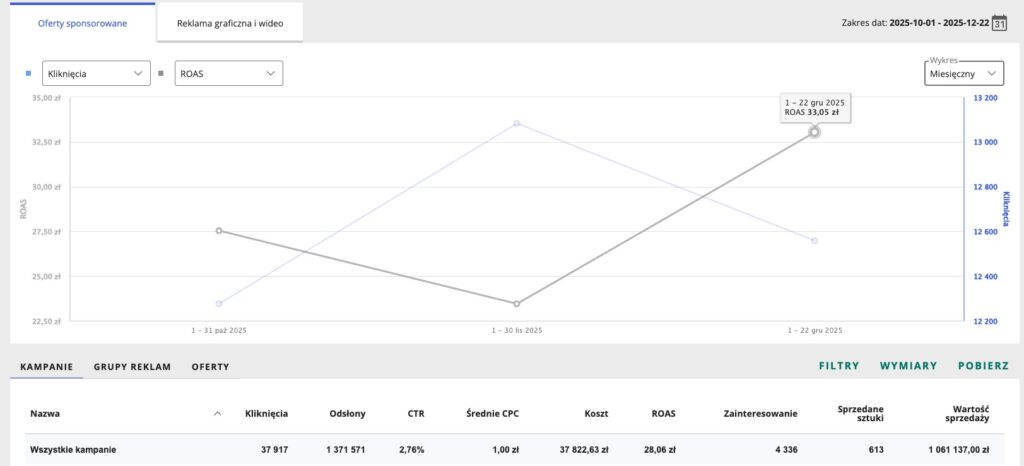Click the ROAS data point for October
This screenshot has width=1024, height=466.
click(x=219, y=230)
